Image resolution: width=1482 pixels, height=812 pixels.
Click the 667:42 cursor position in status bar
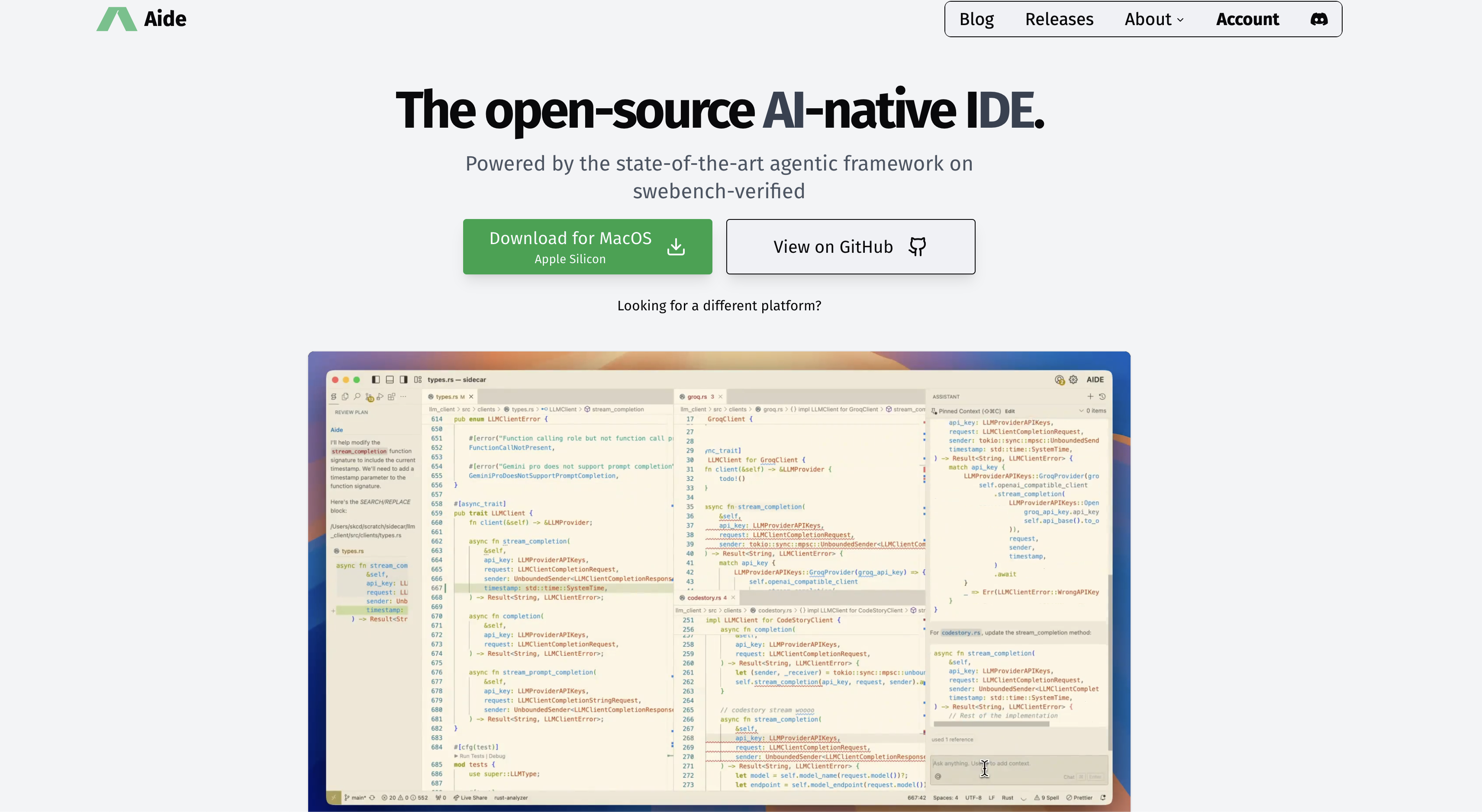(x=916, y=798)
